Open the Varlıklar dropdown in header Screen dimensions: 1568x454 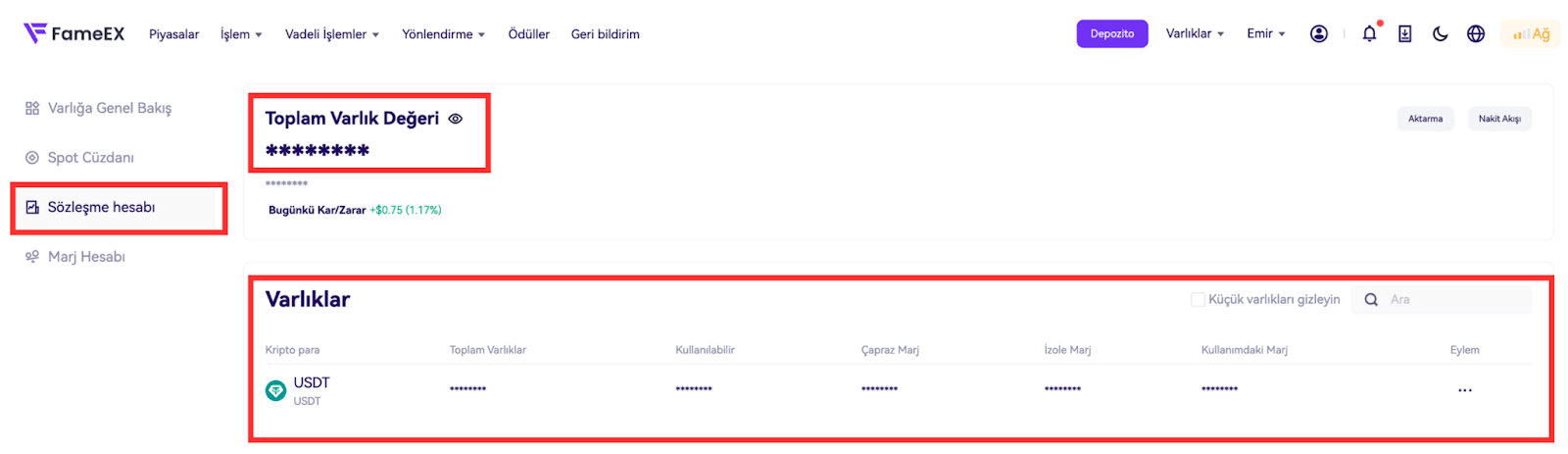pos(1195,33)
